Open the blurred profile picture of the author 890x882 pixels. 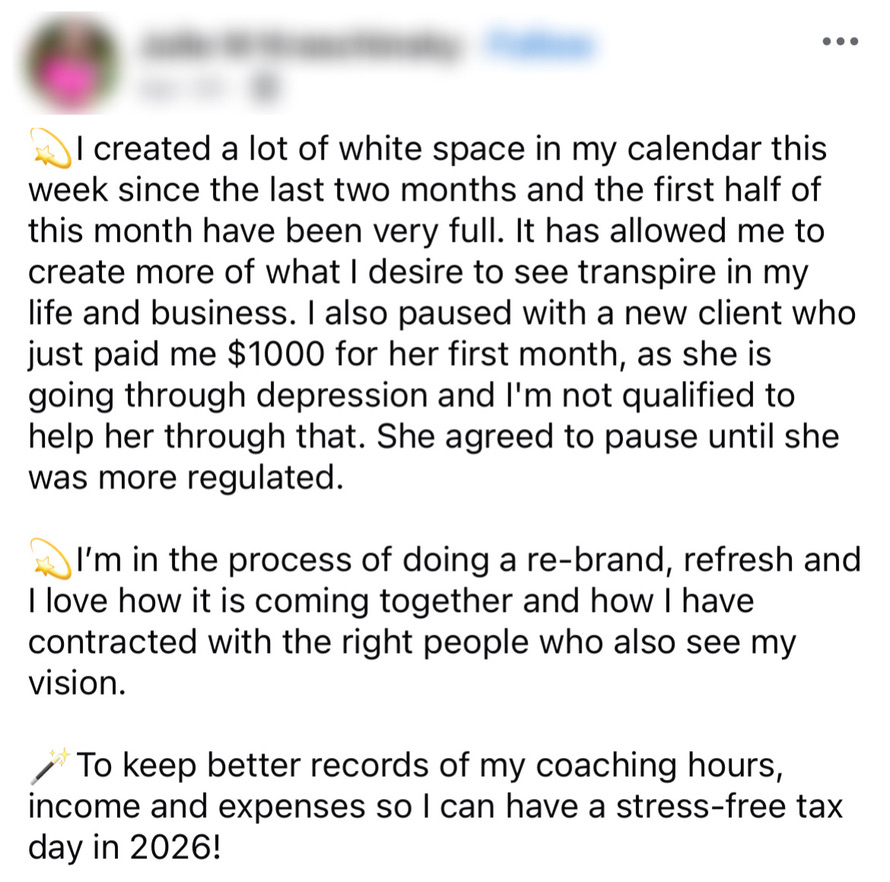click(x=70, y=64)
